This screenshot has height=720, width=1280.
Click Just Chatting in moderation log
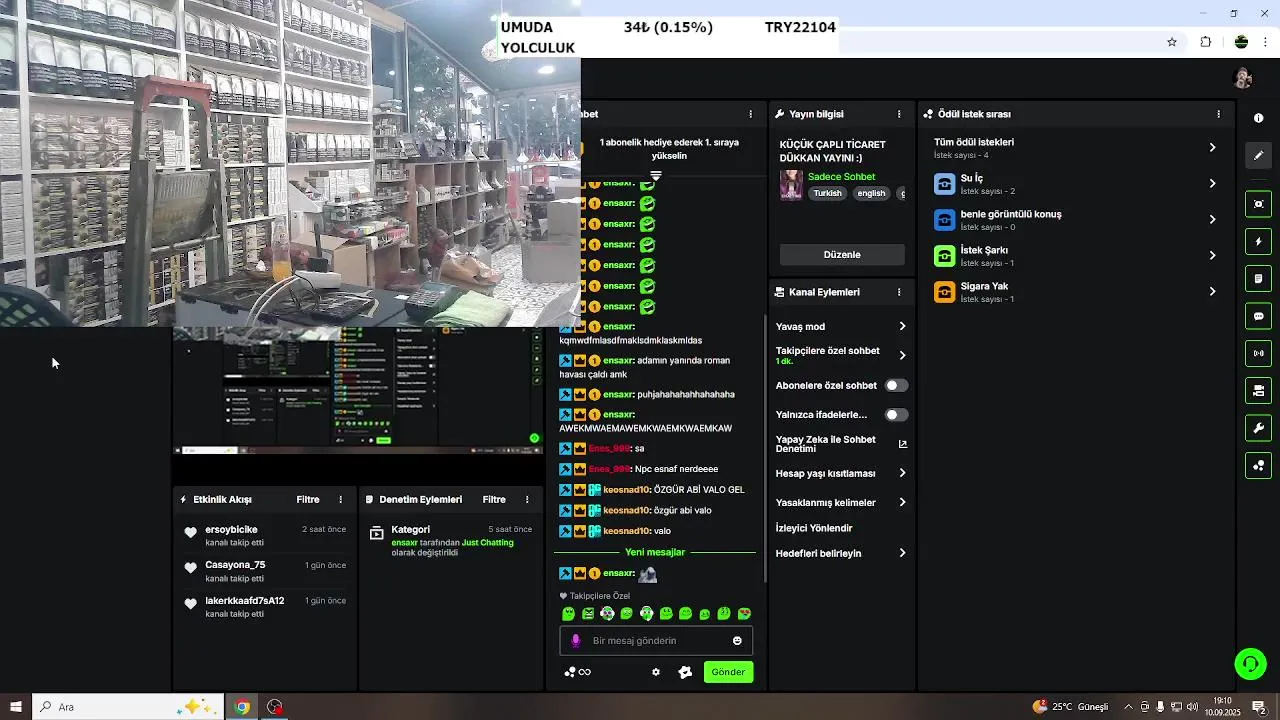tap(488, 543)
